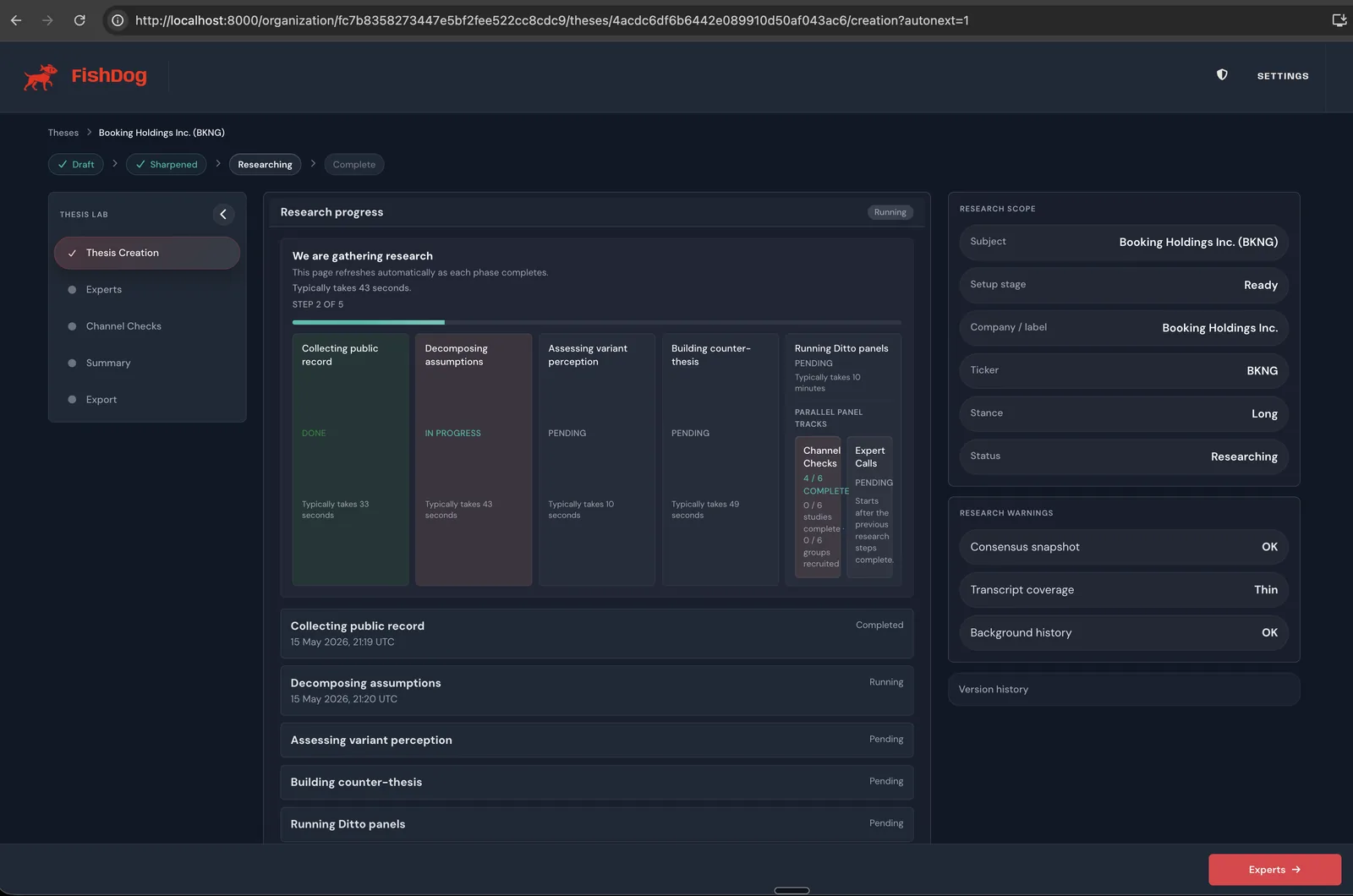Expand the Building counter-thesis log row
This screenshot has width=1353, height=896.
click(597, 783)
